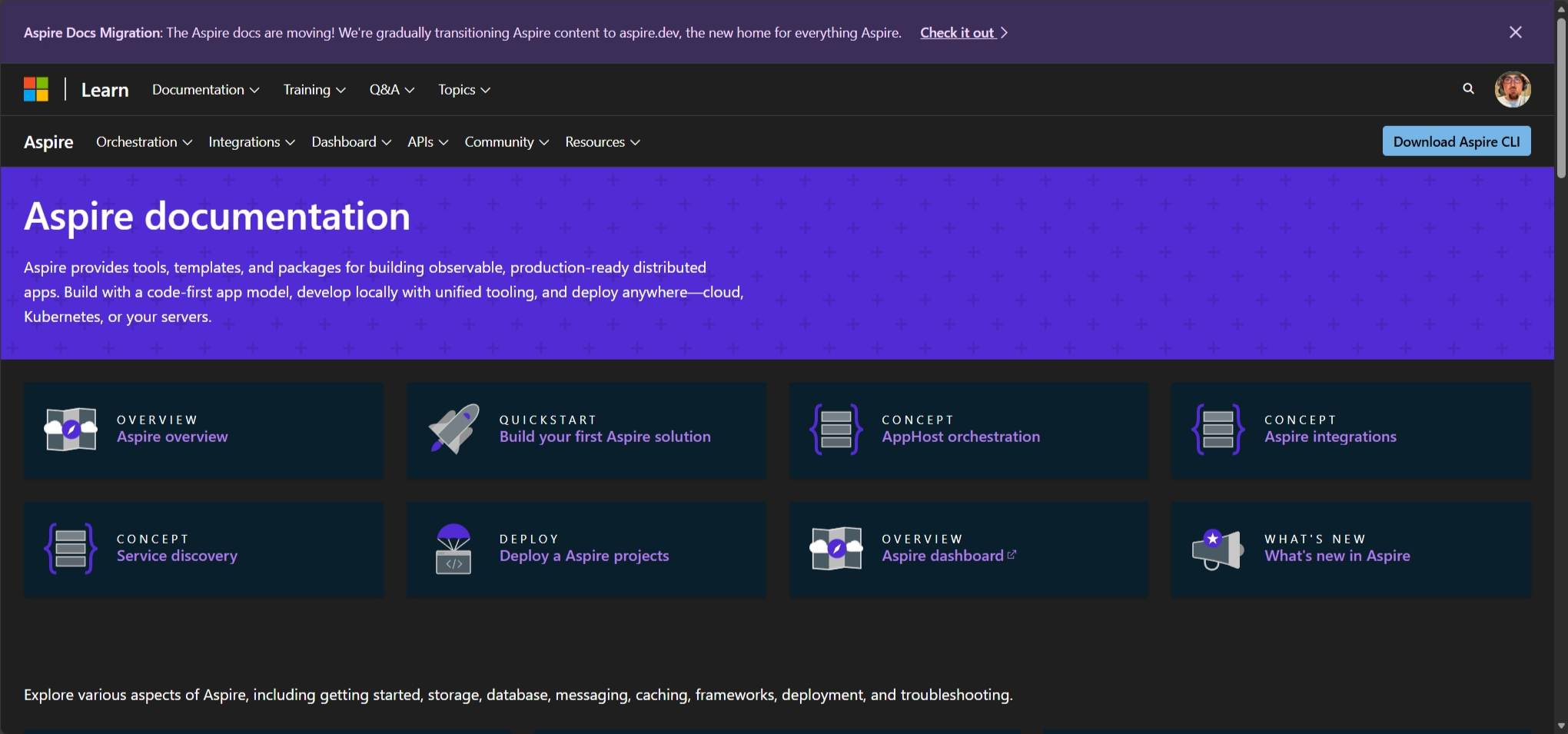Click the Microsoft logo
The image size is (1568, 734).
(36, 89)
